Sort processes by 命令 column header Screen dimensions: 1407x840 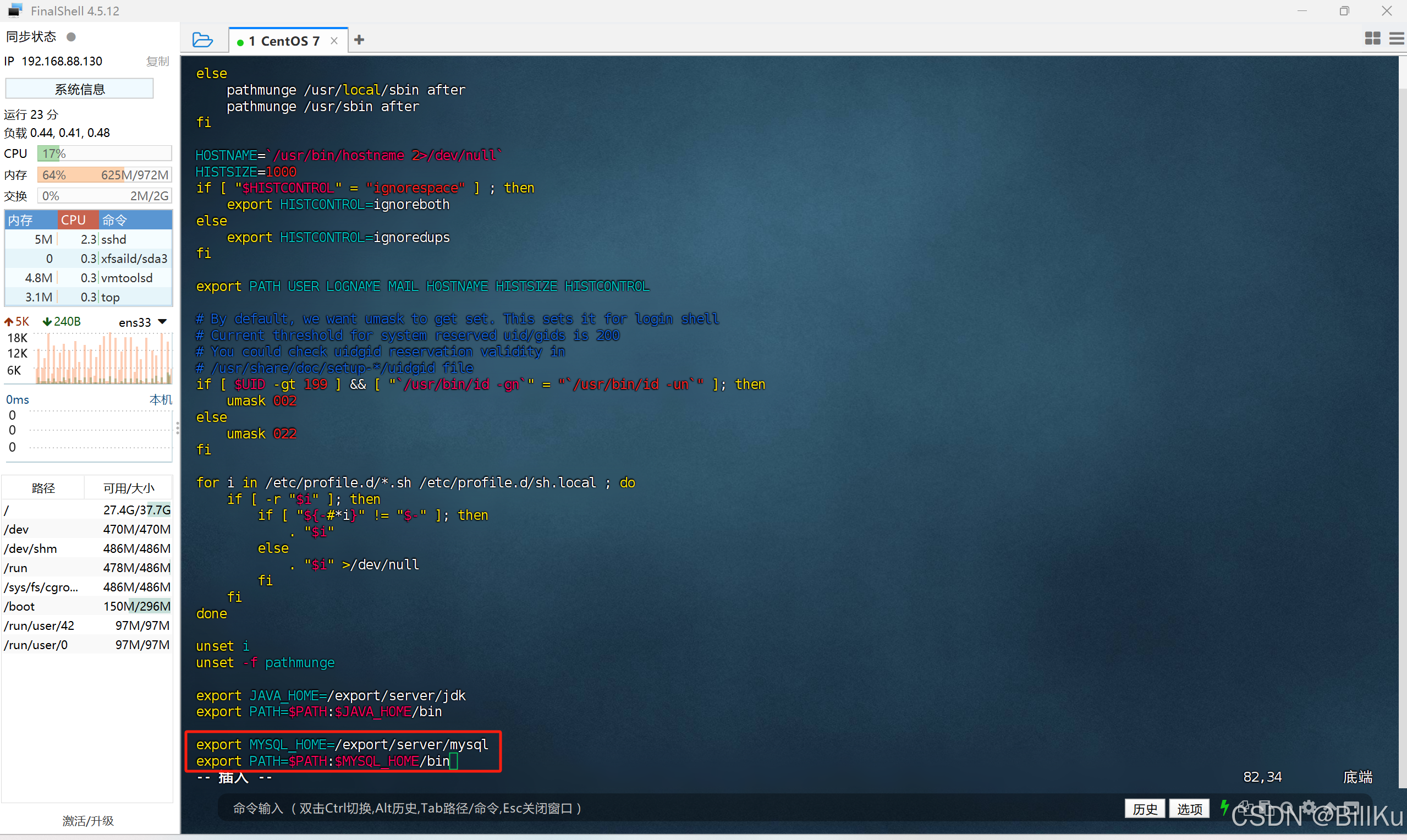135,219
